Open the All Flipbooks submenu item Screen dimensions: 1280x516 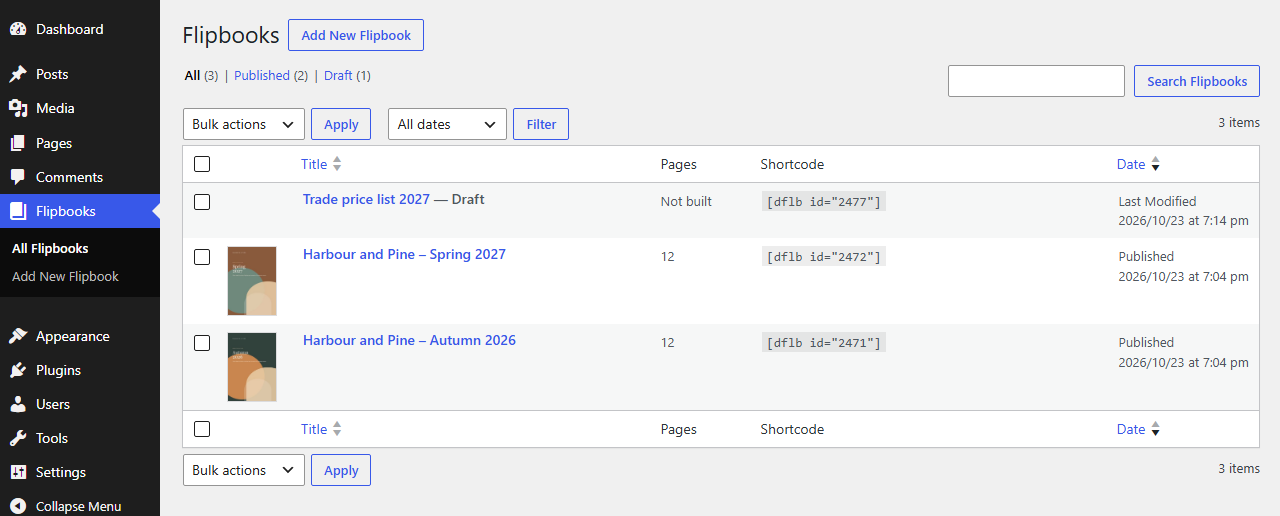tap(50, 248)
